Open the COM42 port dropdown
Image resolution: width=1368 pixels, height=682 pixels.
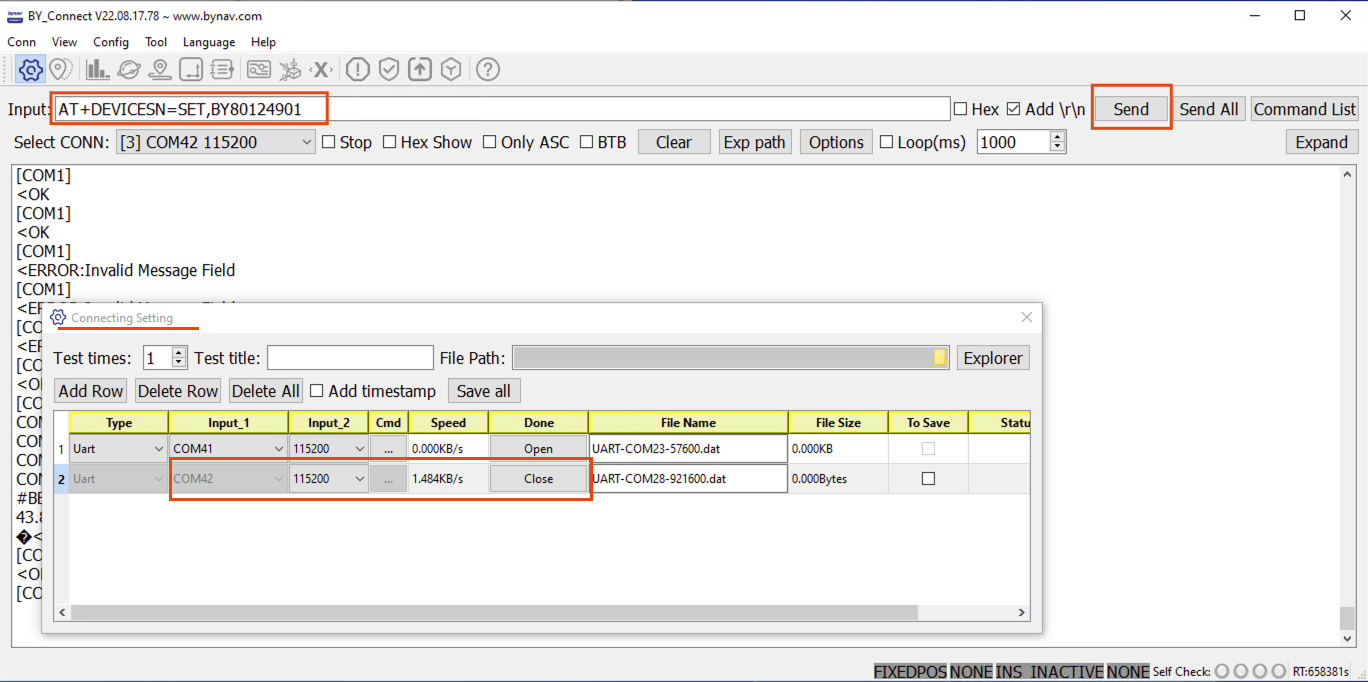229,479
